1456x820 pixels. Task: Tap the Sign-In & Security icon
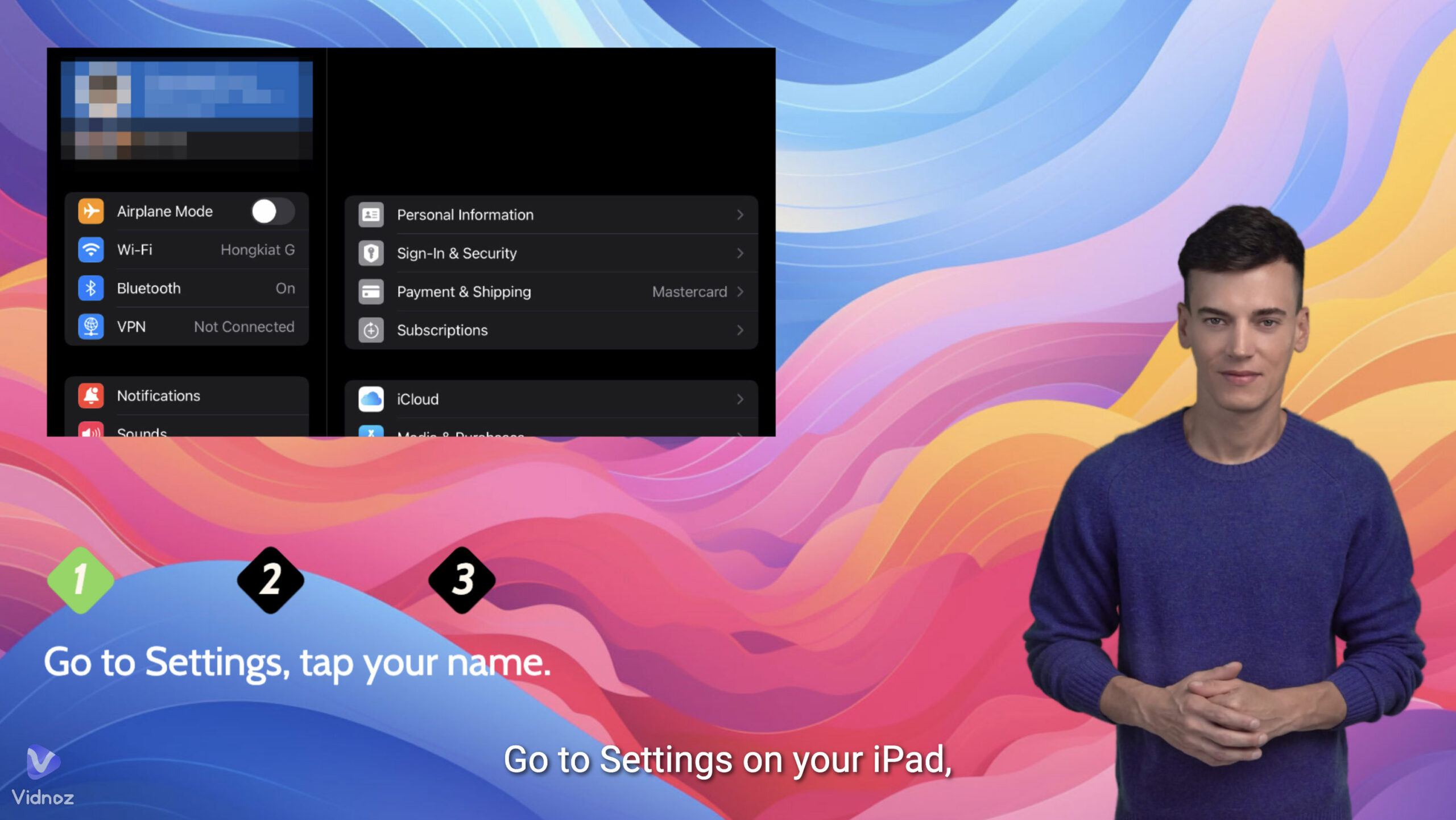coord(371,252)
